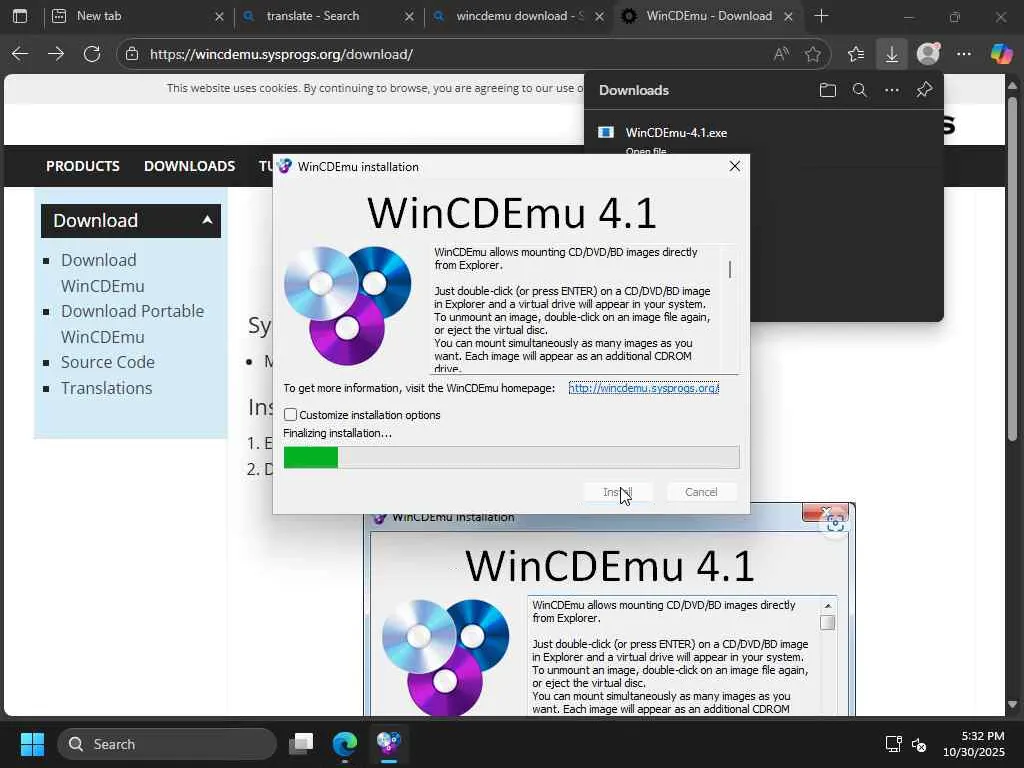The image size is (1024, 768).
Task: Click the screenshot capture icon on the lower WinCDEmu preview image
Action: [835, 522]
